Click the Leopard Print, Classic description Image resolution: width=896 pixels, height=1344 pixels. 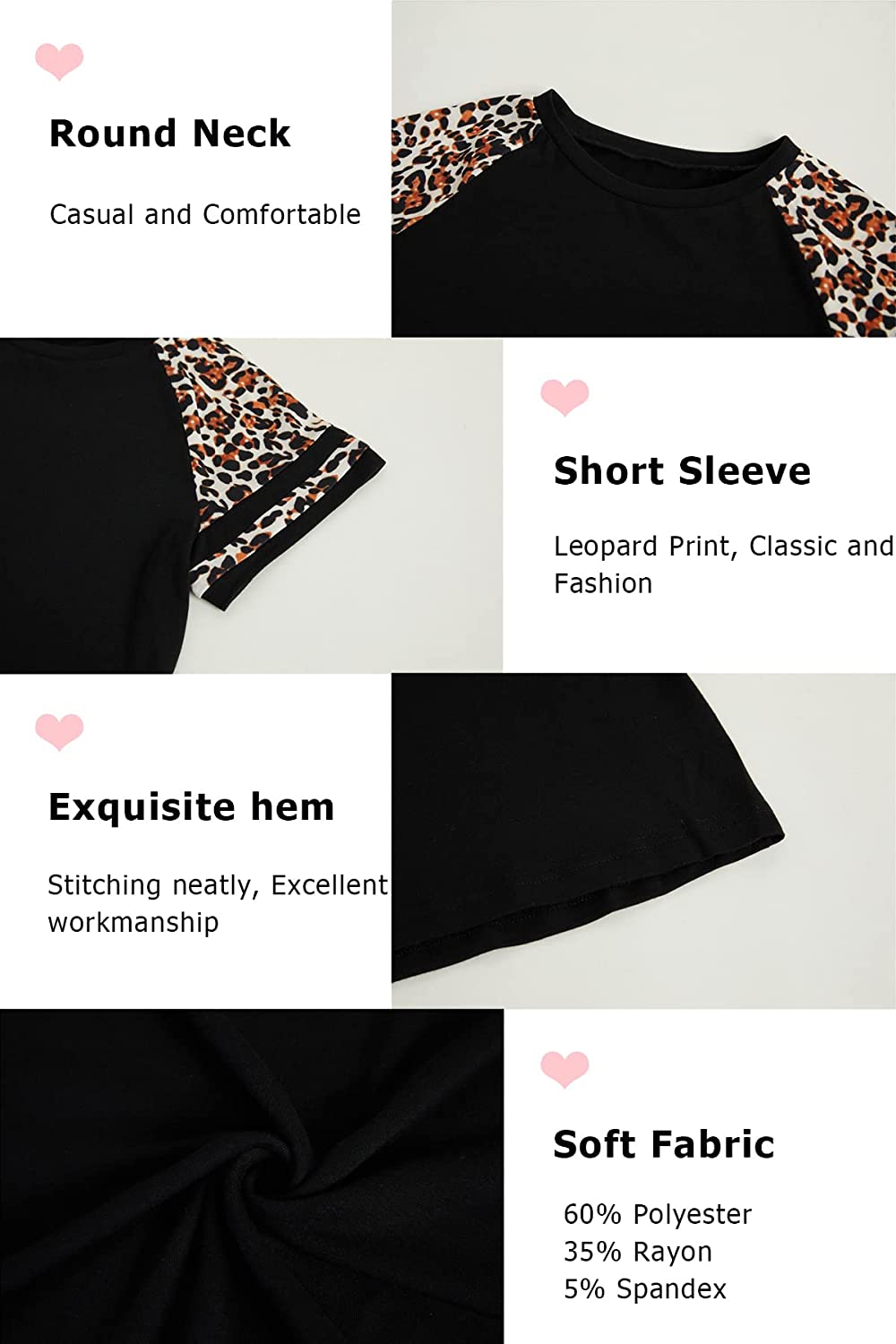click(x=724, y=564)
